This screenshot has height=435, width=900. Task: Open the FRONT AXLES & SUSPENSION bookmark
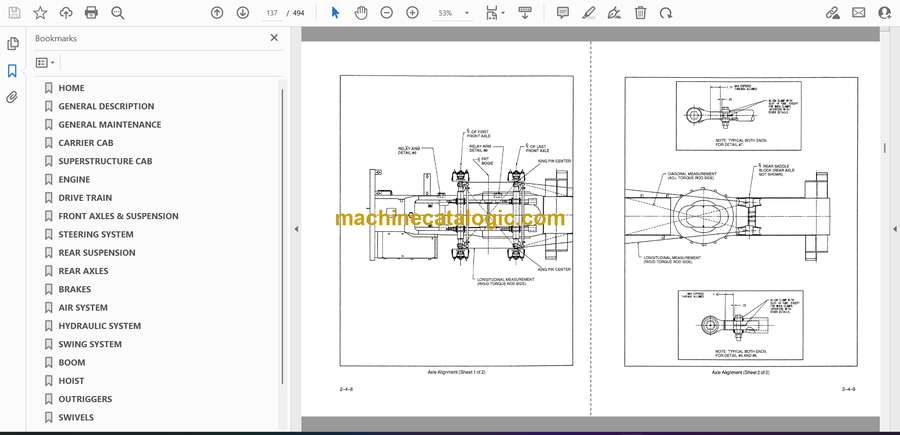(118, 216)
